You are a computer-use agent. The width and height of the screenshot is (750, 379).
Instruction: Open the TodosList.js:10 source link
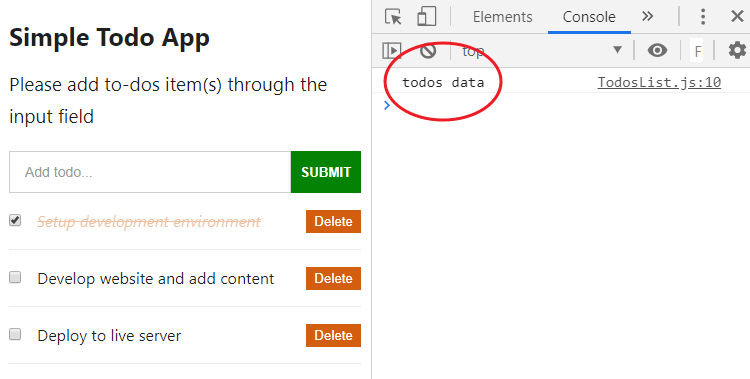pyautogui.click(x=659, y=82)
